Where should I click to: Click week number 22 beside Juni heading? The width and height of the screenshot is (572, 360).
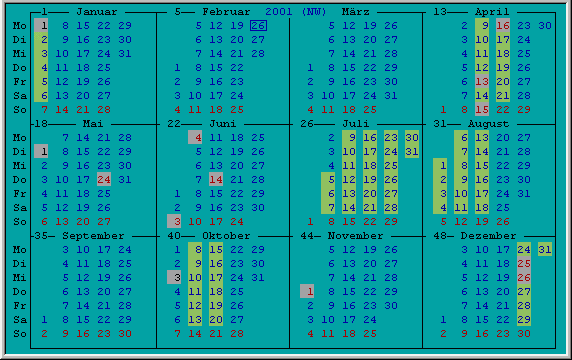click(x=174, y=124)
